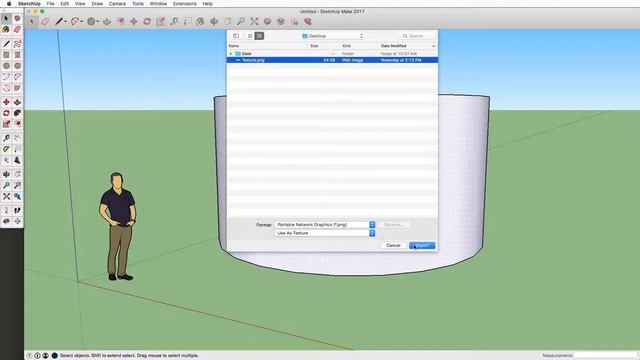Viewport: 640px width, 360px height.
Task: Pick the Shapes tool in top toolbar
Action: click(91, 21)
